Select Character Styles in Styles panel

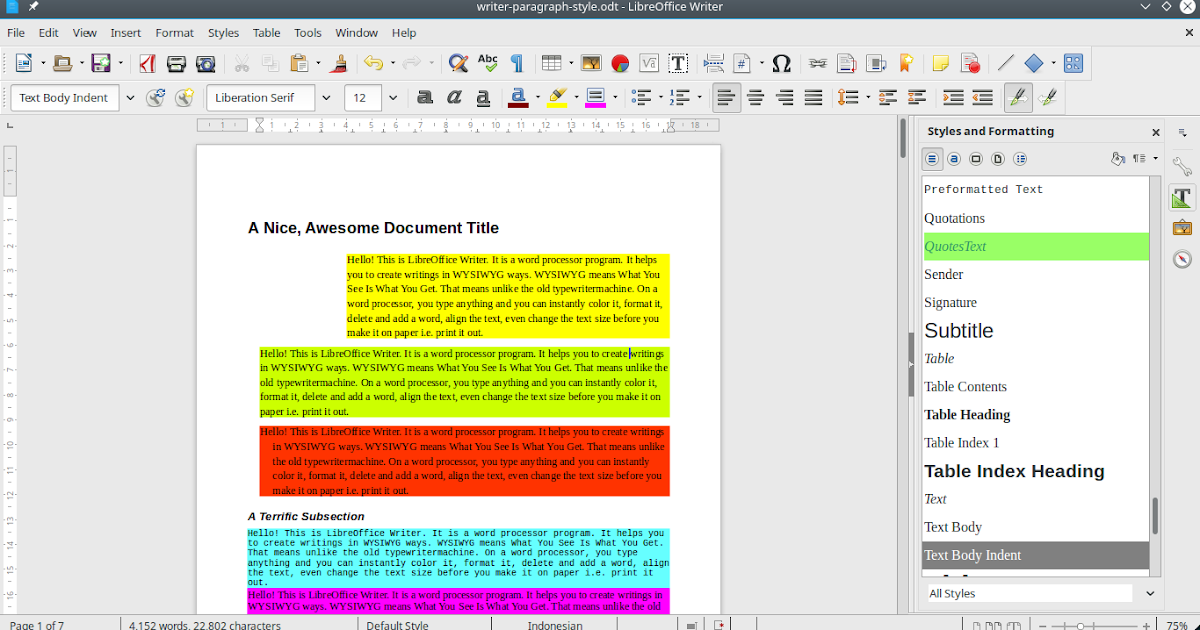953,158
